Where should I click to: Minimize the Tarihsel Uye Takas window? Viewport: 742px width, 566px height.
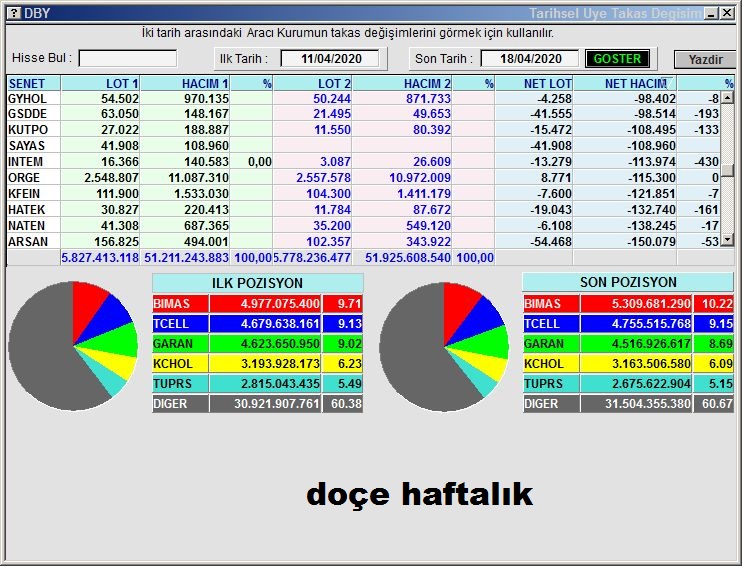(711, 13)
